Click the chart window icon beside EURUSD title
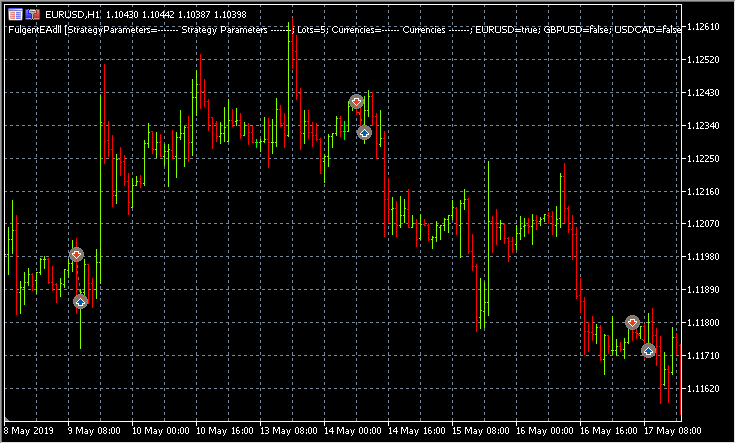736x444 pixels. tap(14, 15)
